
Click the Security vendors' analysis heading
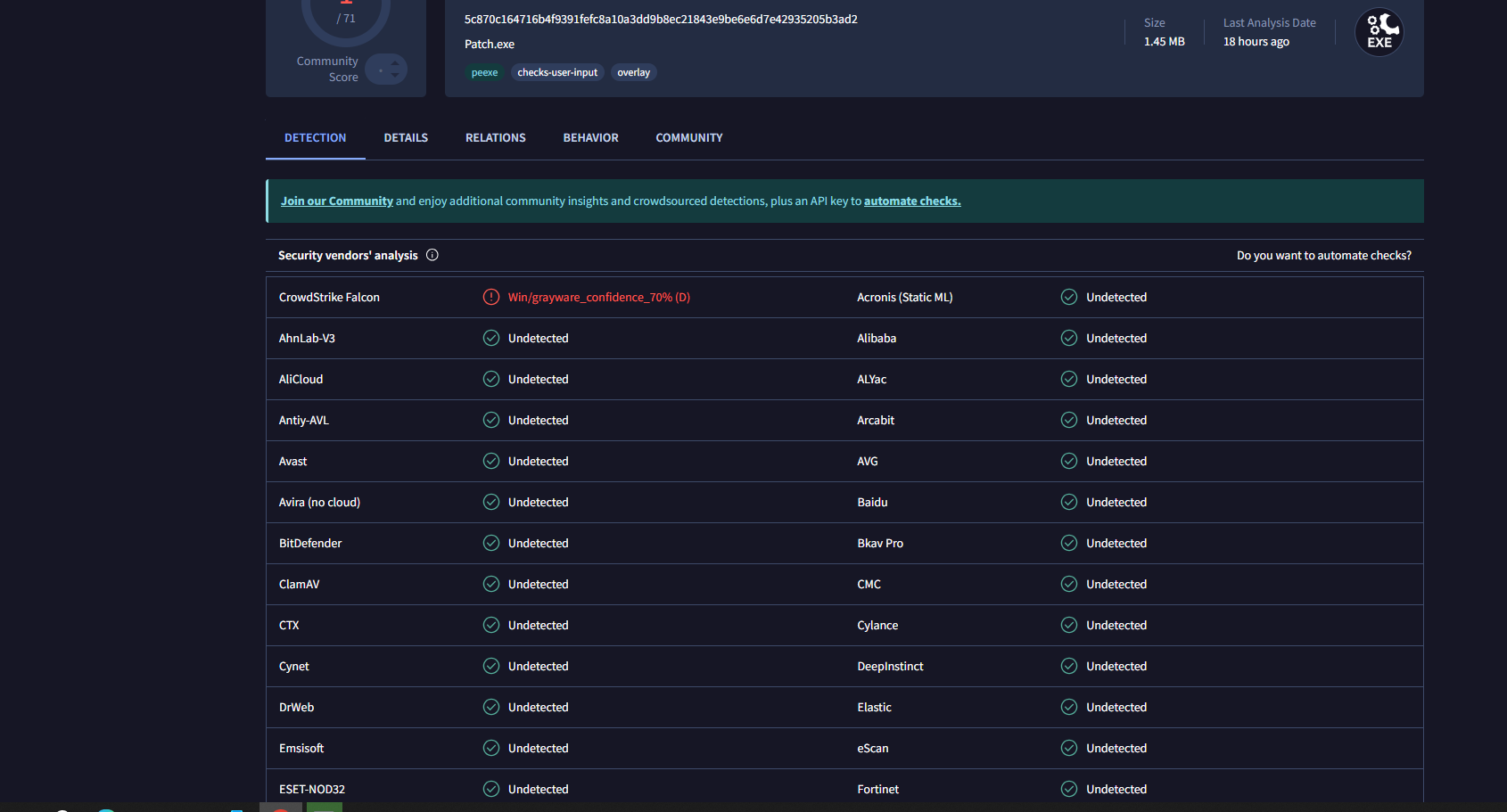pos(348,256)
